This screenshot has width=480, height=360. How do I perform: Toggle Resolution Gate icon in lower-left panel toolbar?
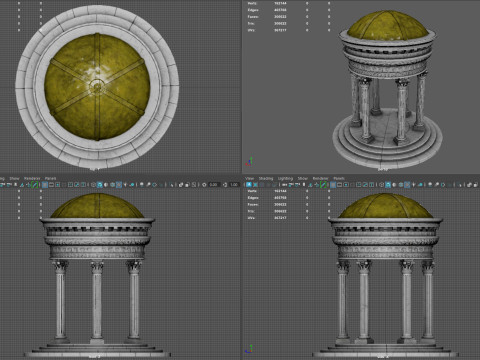[x=58, y=184]
